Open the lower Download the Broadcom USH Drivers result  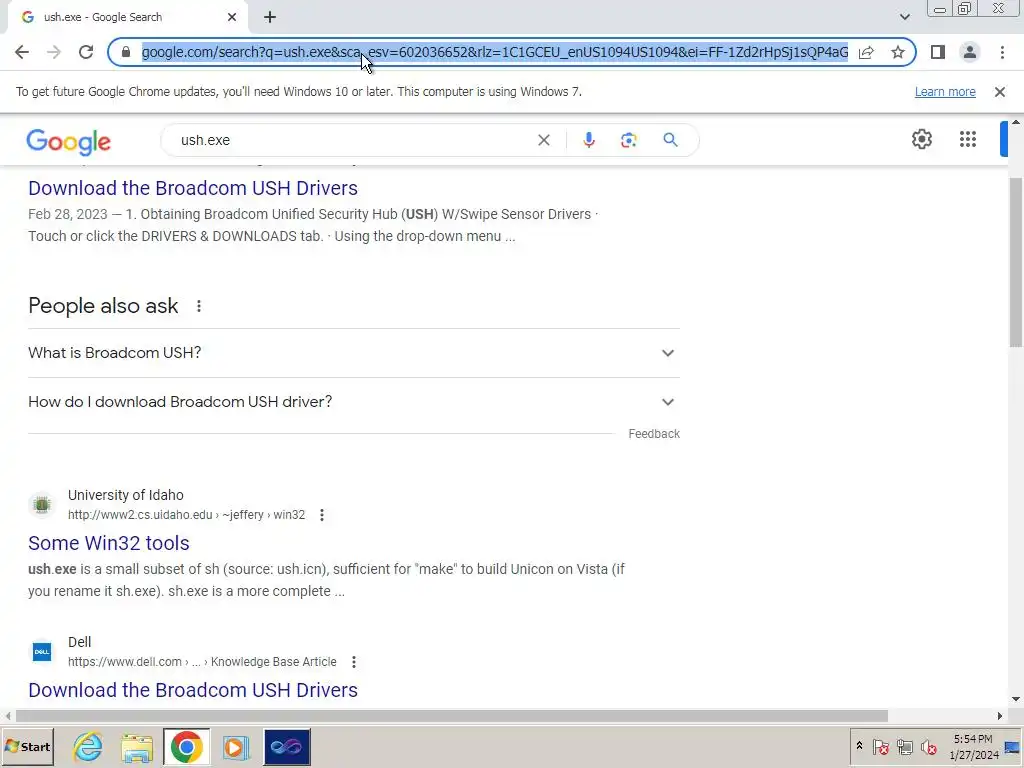193,690
